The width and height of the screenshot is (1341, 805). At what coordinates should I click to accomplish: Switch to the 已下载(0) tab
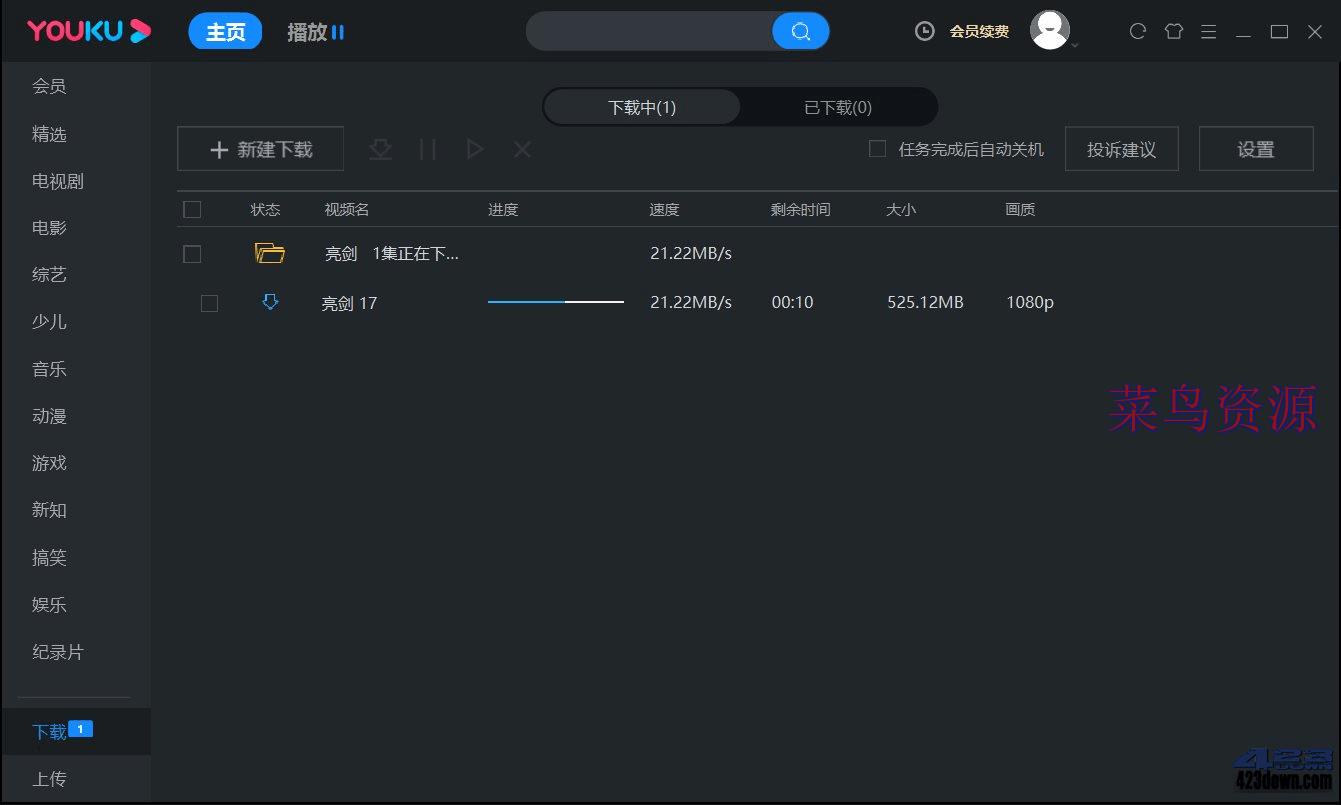click(x=836, y=107)
